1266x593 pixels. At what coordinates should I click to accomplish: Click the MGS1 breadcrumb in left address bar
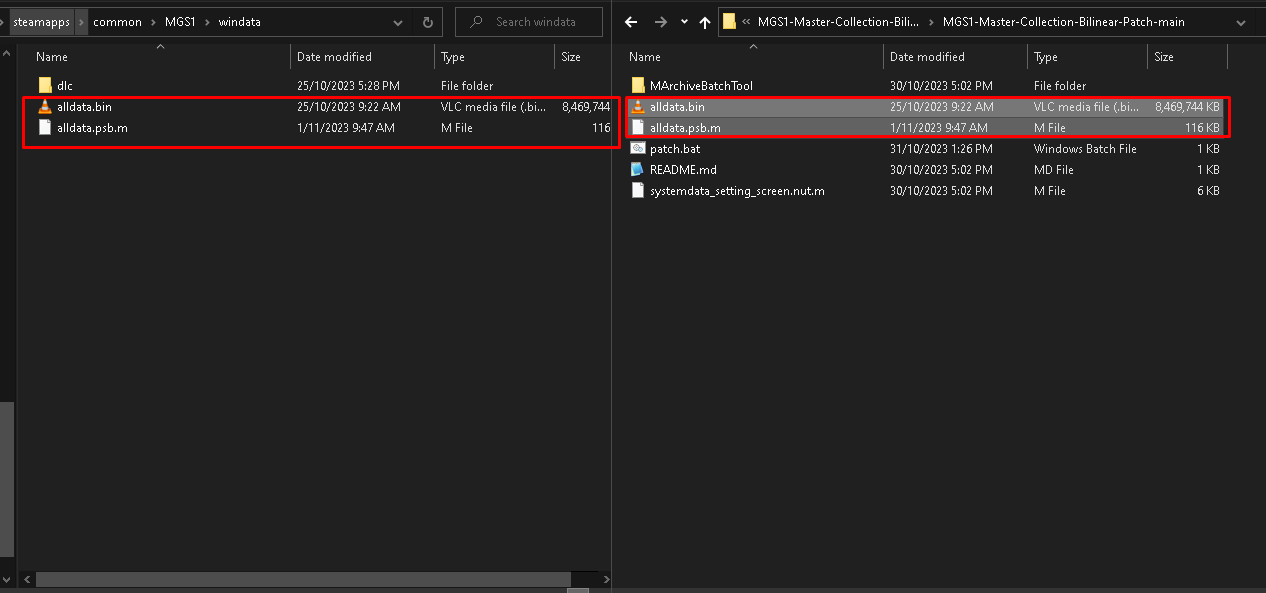[x=181, y=22]
